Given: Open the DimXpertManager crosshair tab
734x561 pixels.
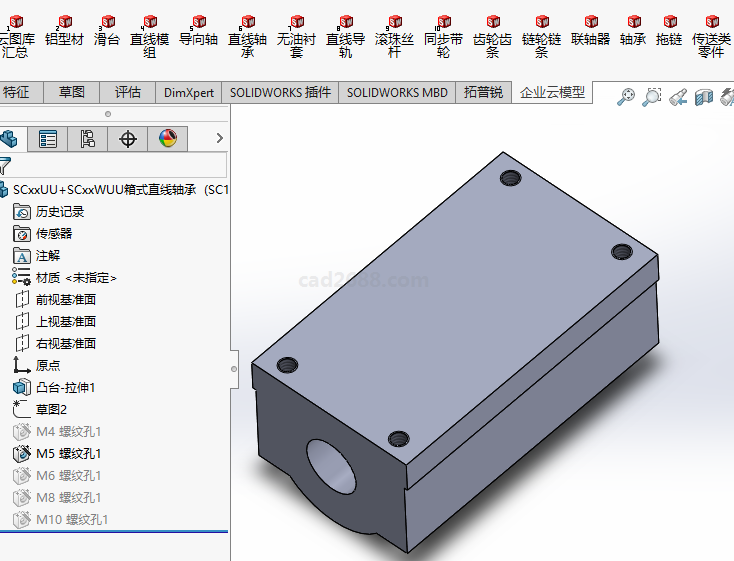Looking at the screenshot, I should click(x=128, y=139).
